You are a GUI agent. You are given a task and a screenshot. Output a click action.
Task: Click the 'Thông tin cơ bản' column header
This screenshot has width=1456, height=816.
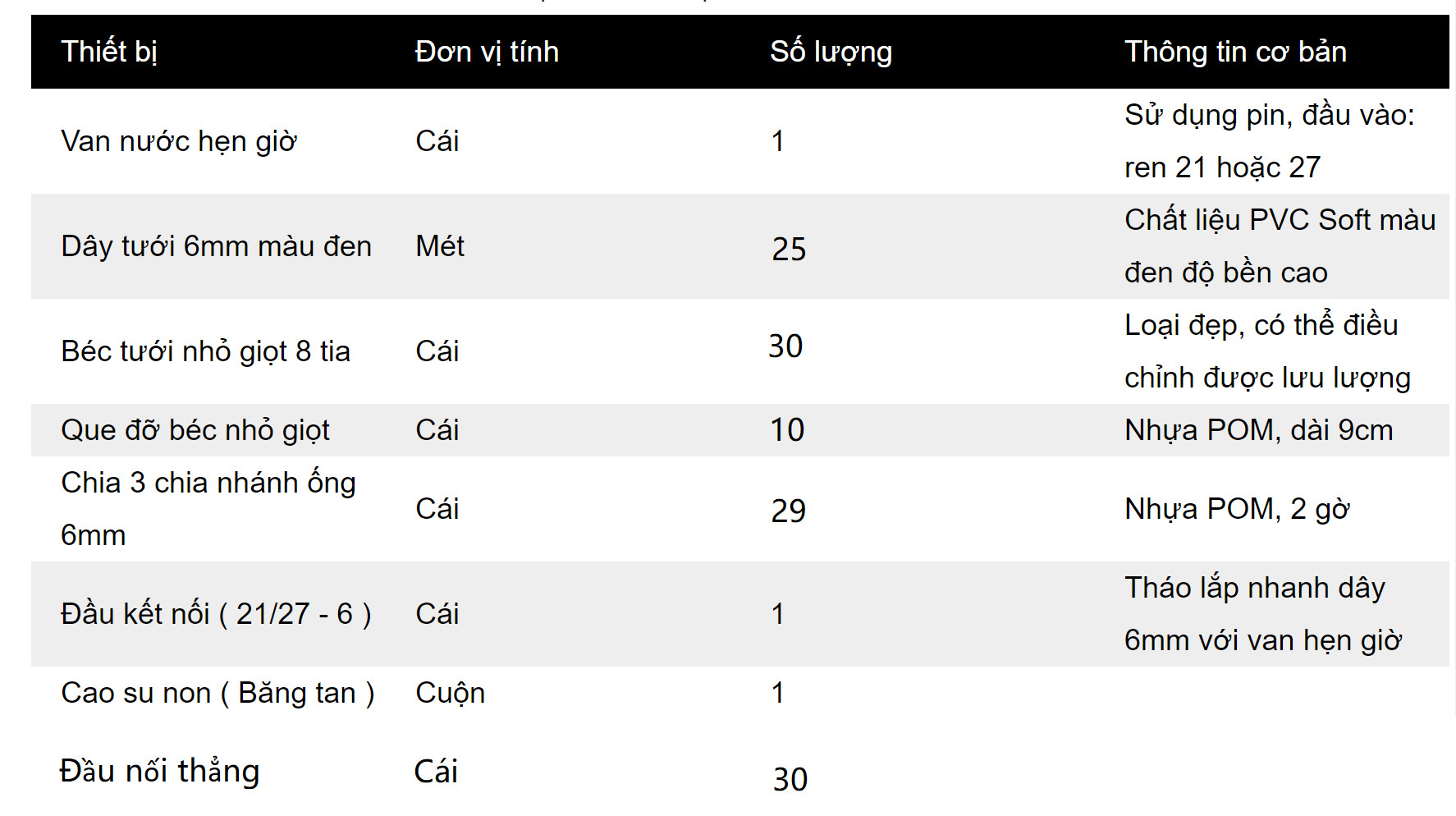(1235, 52)
